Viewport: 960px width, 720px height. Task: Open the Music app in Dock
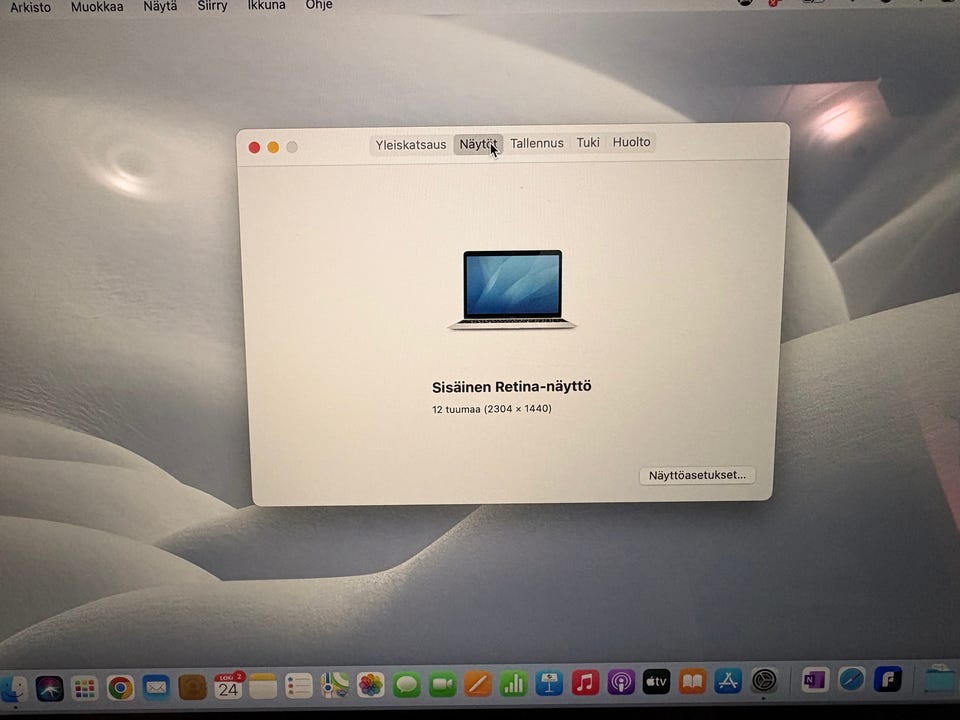pyautogui.click(x=585, y=681)
